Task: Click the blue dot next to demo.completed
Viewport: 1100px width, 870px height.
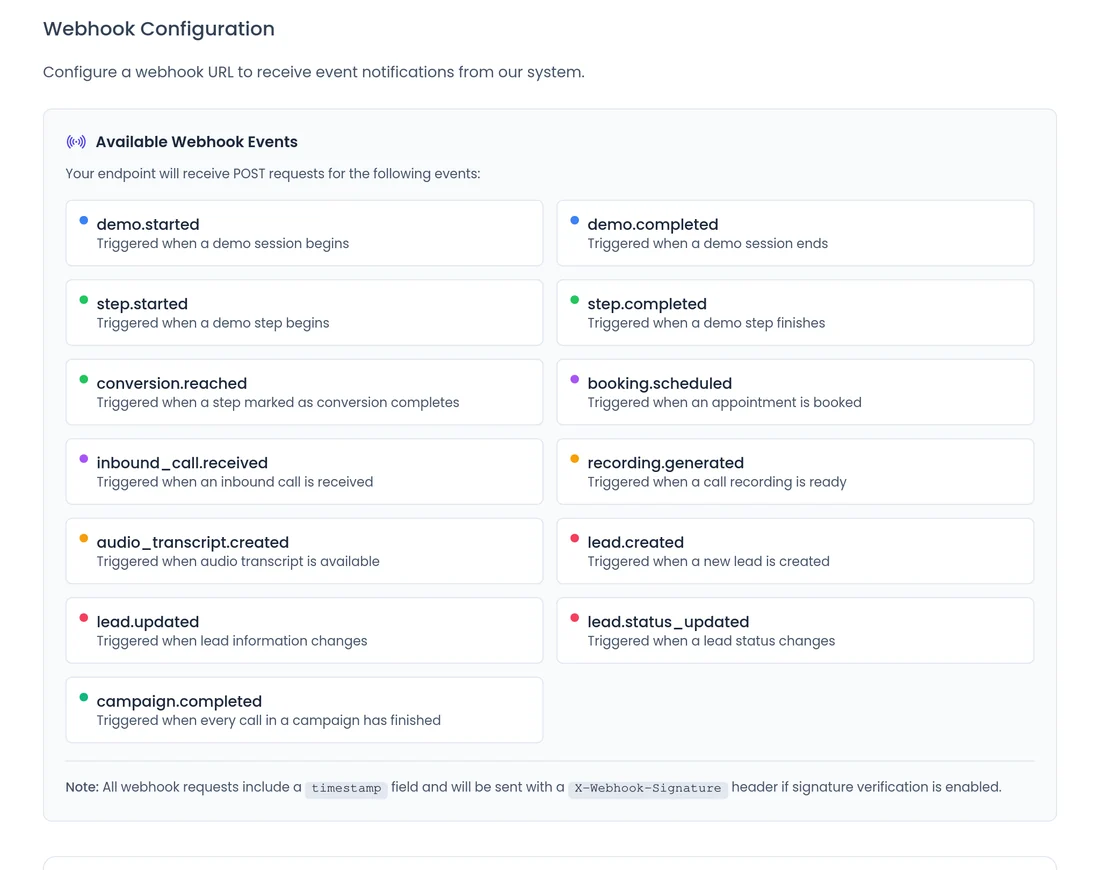Action: [x=575, y=220]
